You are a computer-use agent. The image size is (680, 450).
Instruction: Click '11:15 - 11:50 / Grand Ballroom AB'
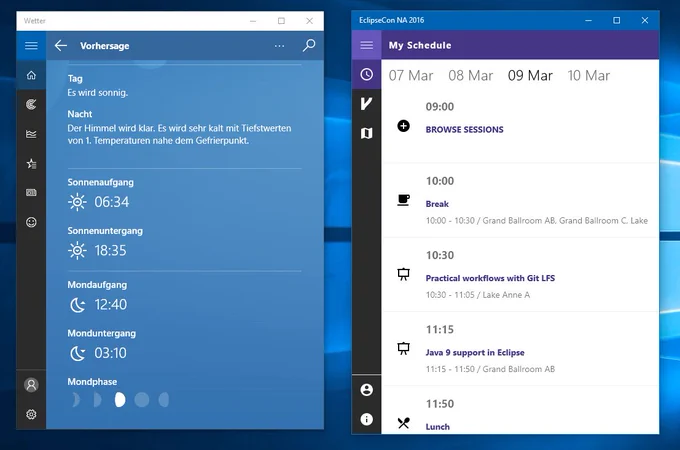(490, 369)
